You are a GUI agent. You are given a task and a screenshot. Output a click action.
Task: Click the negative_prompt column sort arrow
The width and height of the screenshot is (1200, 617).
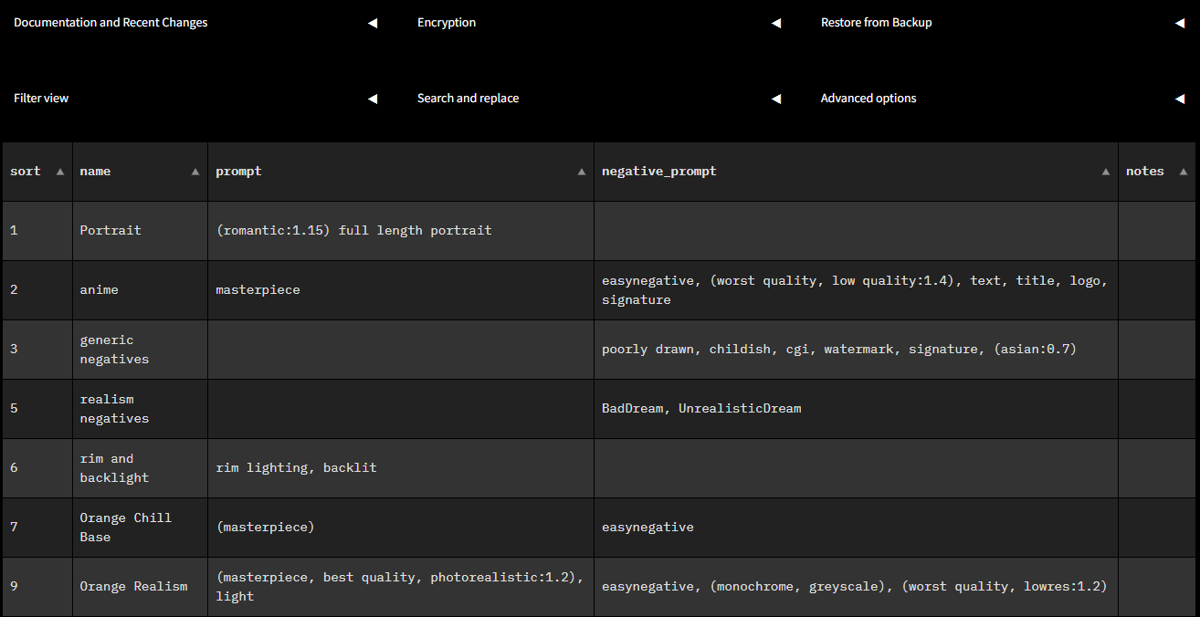[x=1105, y=171]
